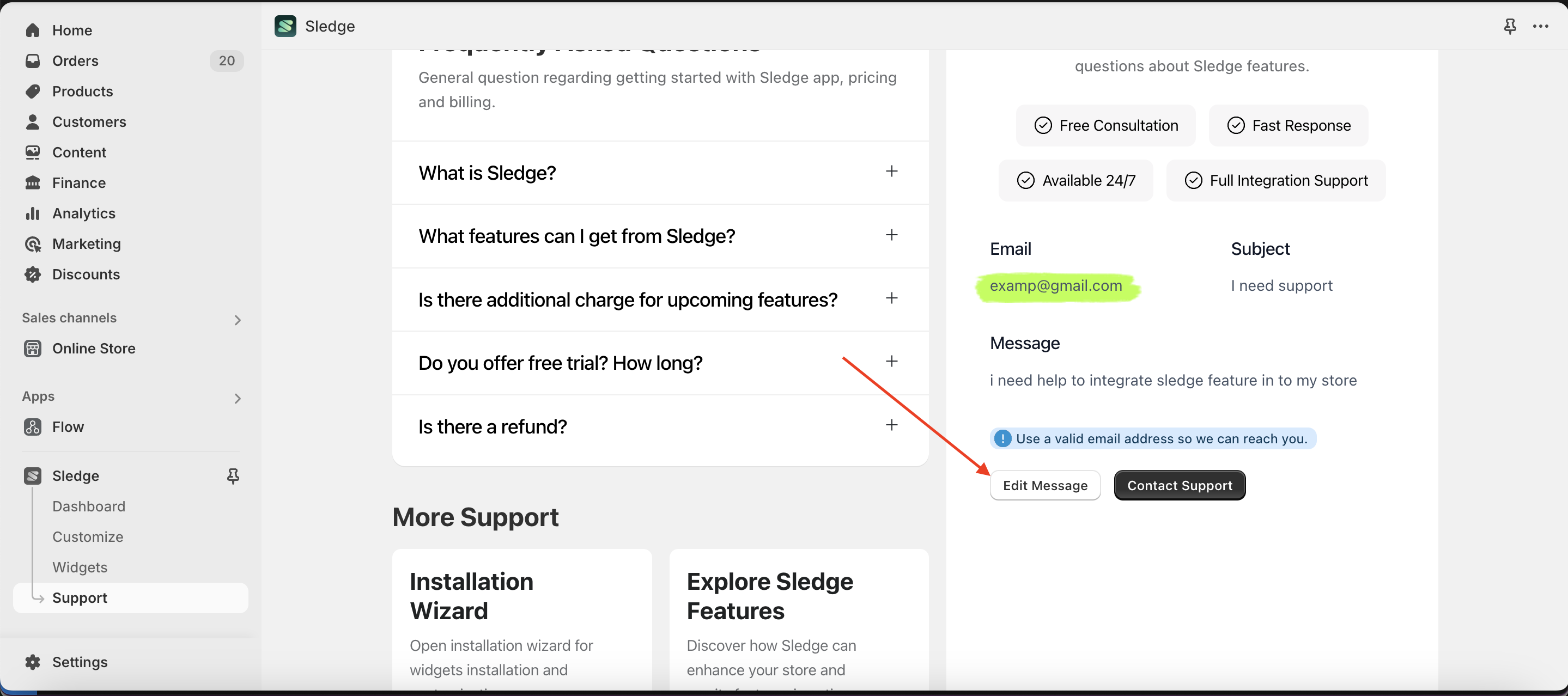
Task: Click the Edit Message button
Action: click(x=1044, y=485)
